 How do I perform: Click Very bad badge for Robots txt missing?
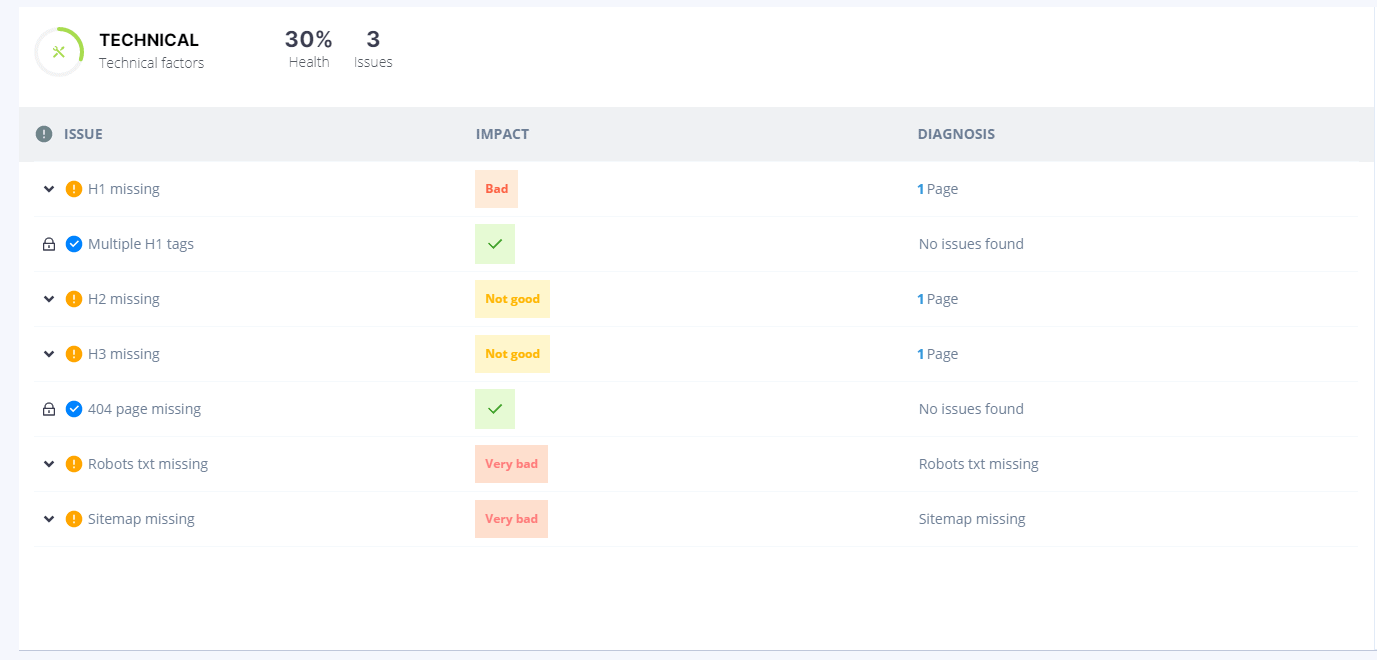point(511,464)
